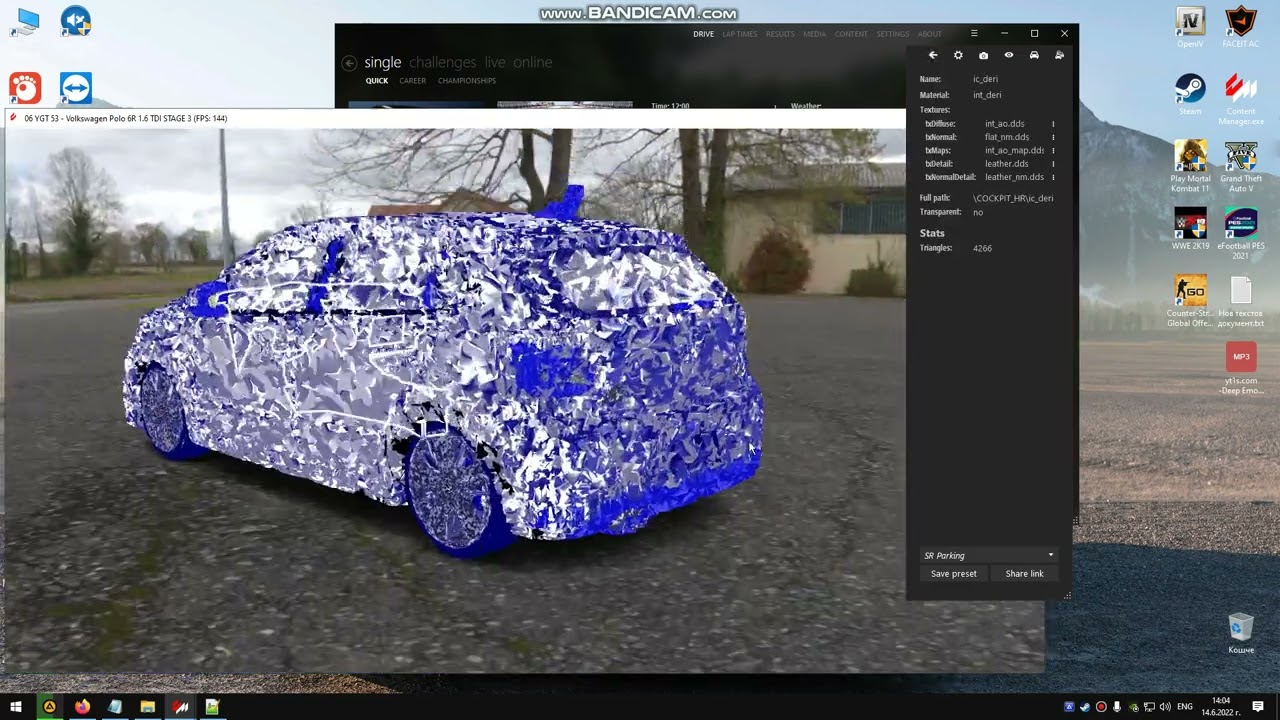Toggle the eye visibility icon in panel

click(x=1008, y=56)
